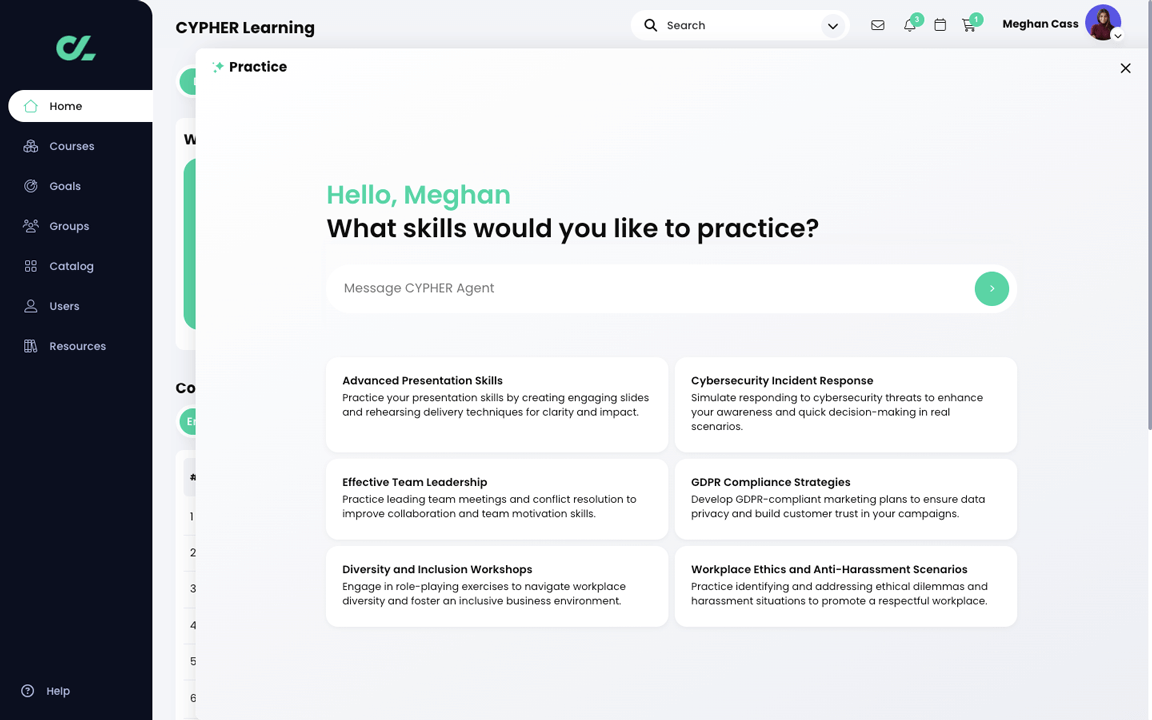Image resolution: width=1152 pixels, height=720 pixels.
Task: Go to Goals in the sidebar
Action: [x=65, y=186]
